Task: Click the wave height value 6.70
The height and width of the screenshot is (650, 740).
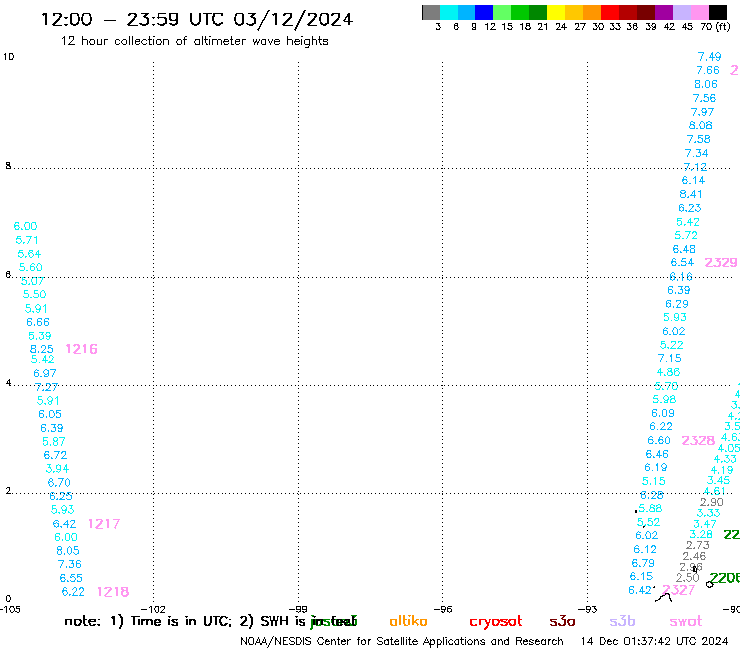Action: pos(59,482)
